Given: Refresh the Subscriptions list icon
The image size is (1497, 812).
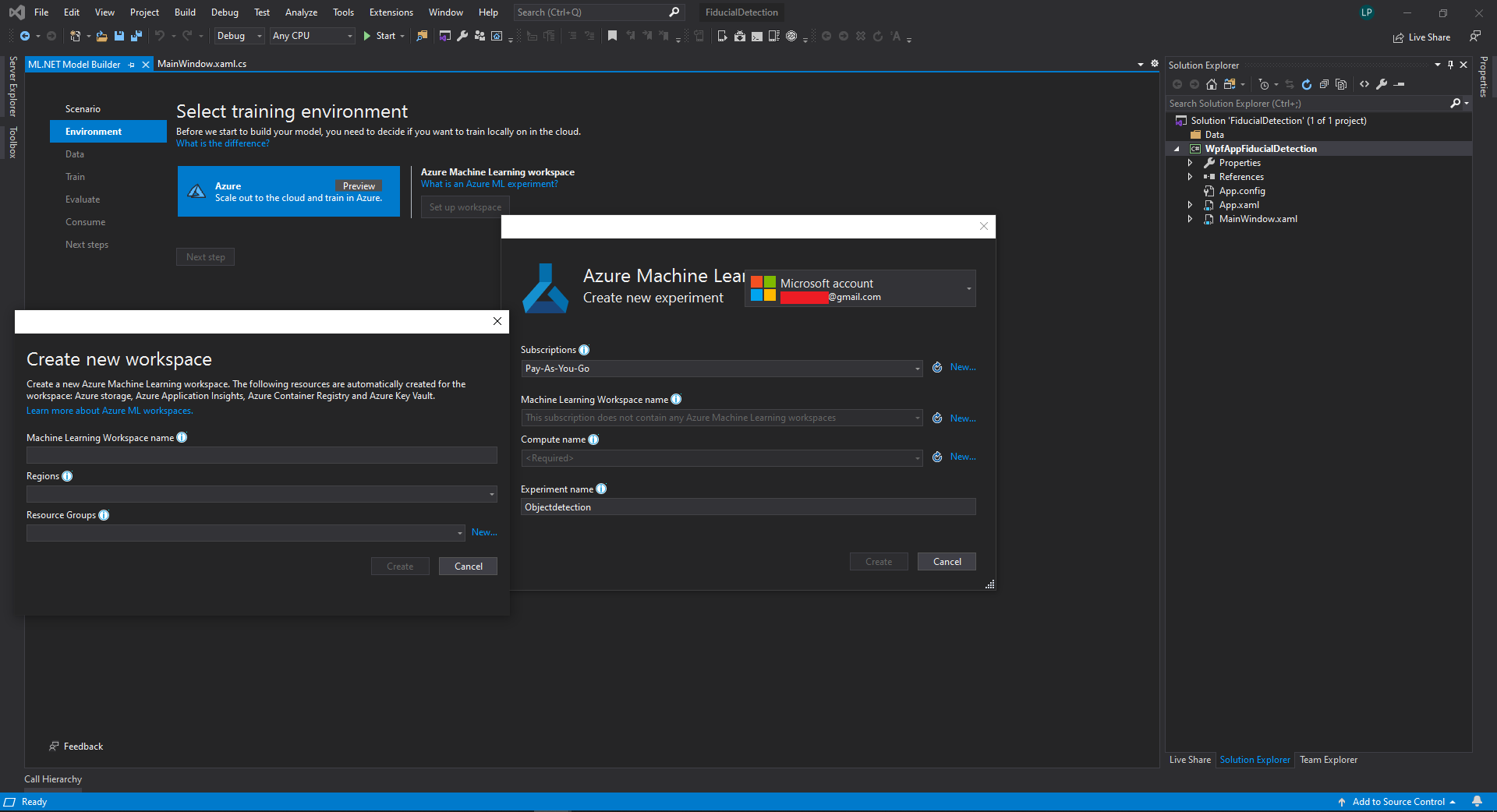Looking at the screenshot, I should [937, 368].
